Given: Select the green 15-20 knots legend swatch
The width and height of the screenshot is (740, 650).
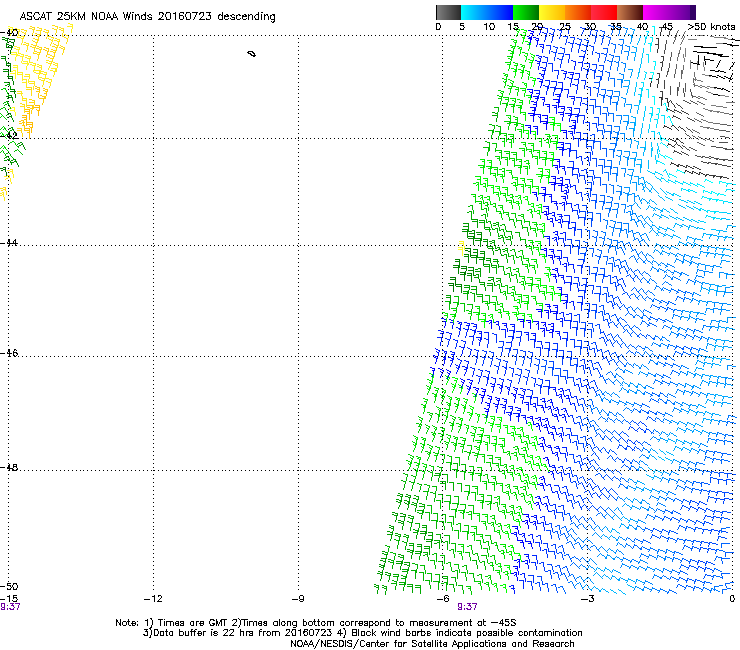Looking at the screenshot, I should click(x=526, y=12).
